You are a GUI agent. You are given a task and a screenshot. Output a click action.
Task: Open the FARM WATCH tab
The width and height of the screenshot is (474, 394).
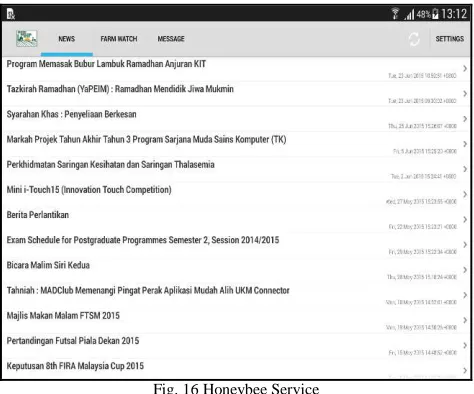[x=119, y=39]
